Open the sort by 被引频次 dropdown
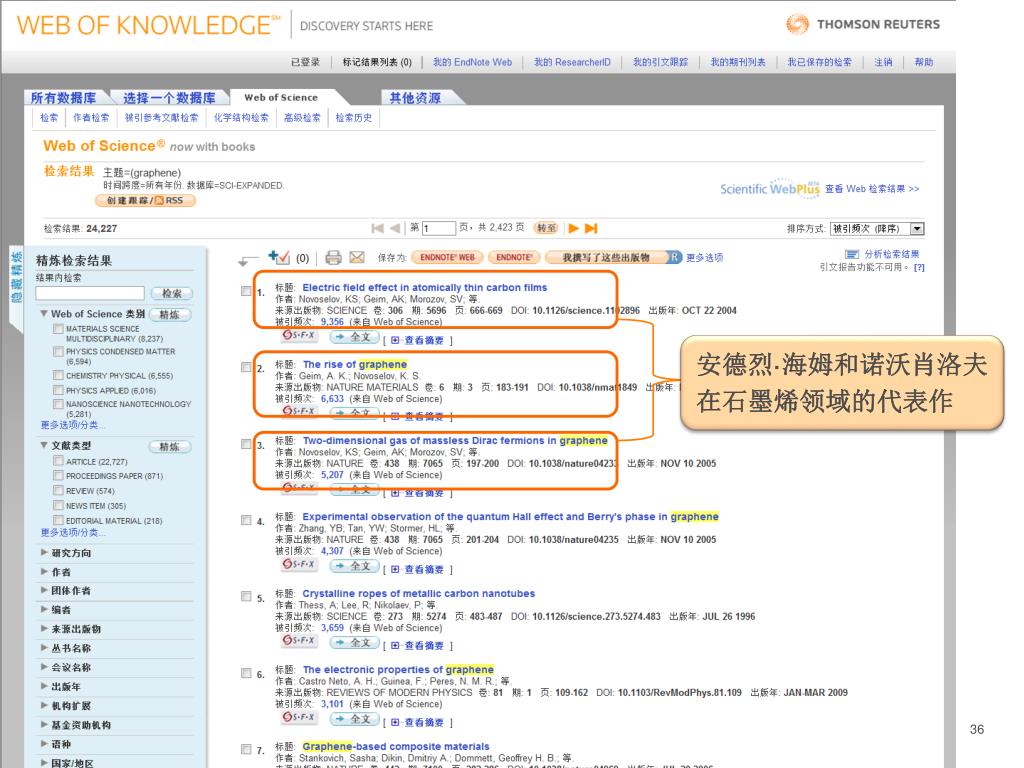The image size is (1024, 768). tap(877, 229)
